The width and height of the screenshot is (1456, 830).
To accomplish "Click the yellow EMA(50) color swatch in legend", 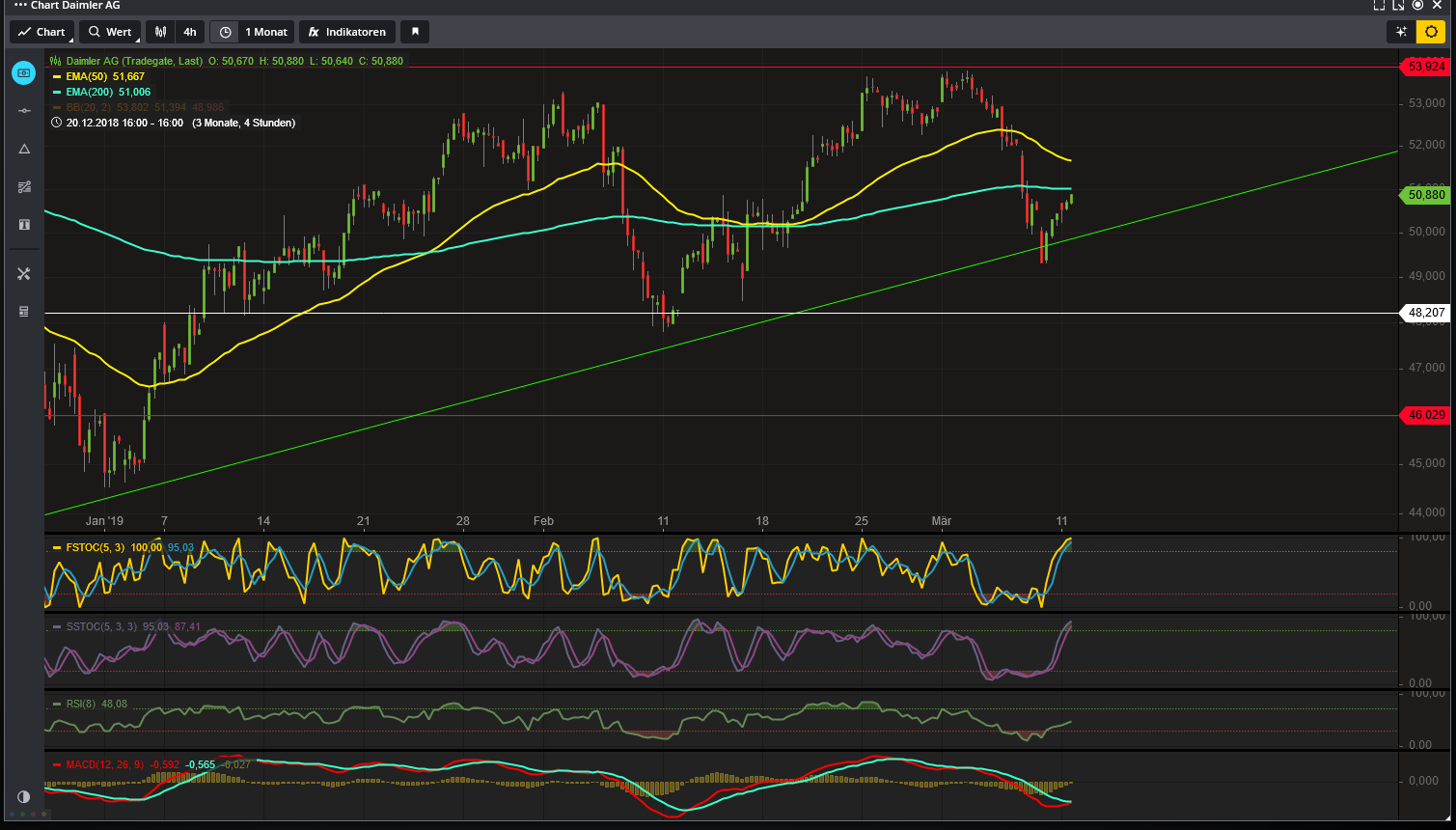I will click(x=57, y=77).
